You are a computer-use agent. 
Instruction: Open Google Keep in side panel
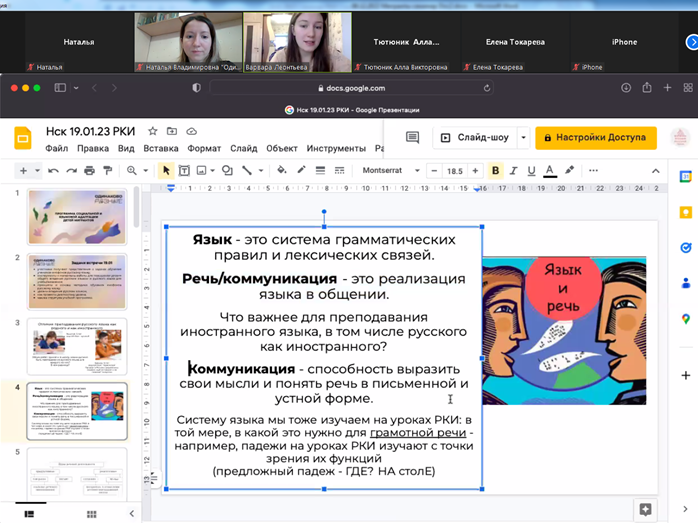[x=686, y=212]
